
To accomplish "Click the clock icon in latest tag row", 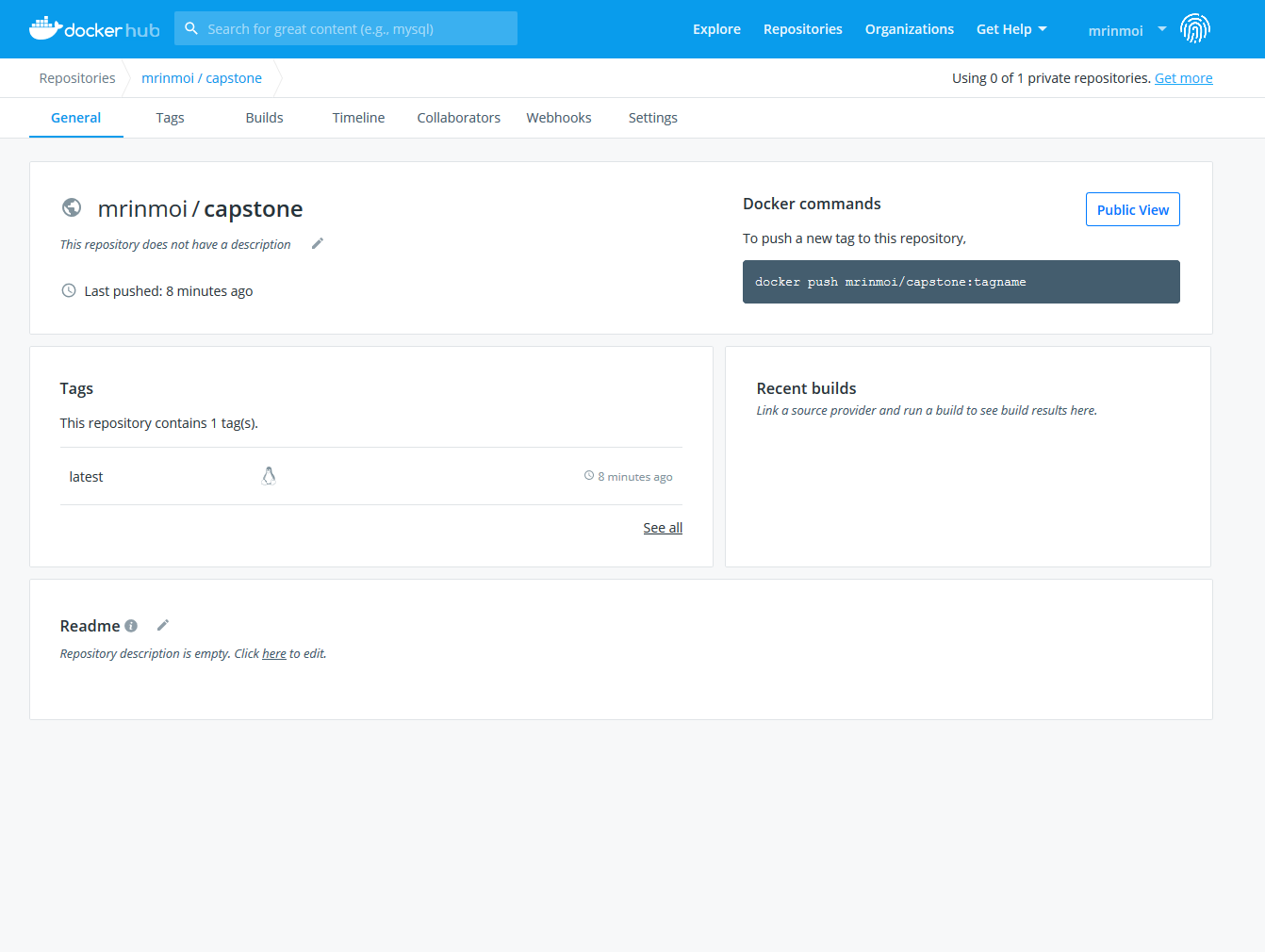I will tap(589, 476).
